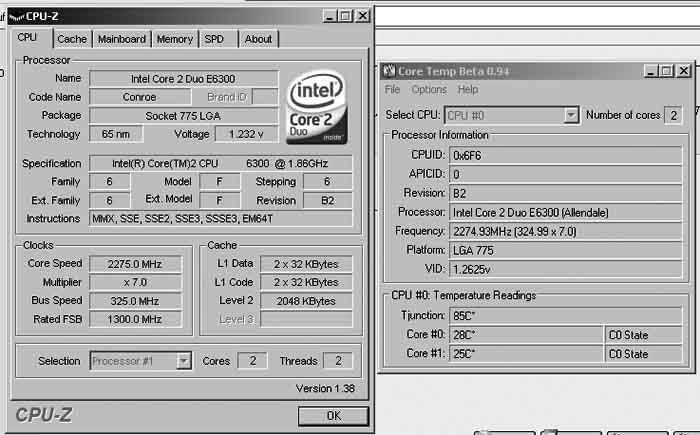
Task: Click the L1 Data value 2 x 32 KBytes
Action: [x=306, y=264]
